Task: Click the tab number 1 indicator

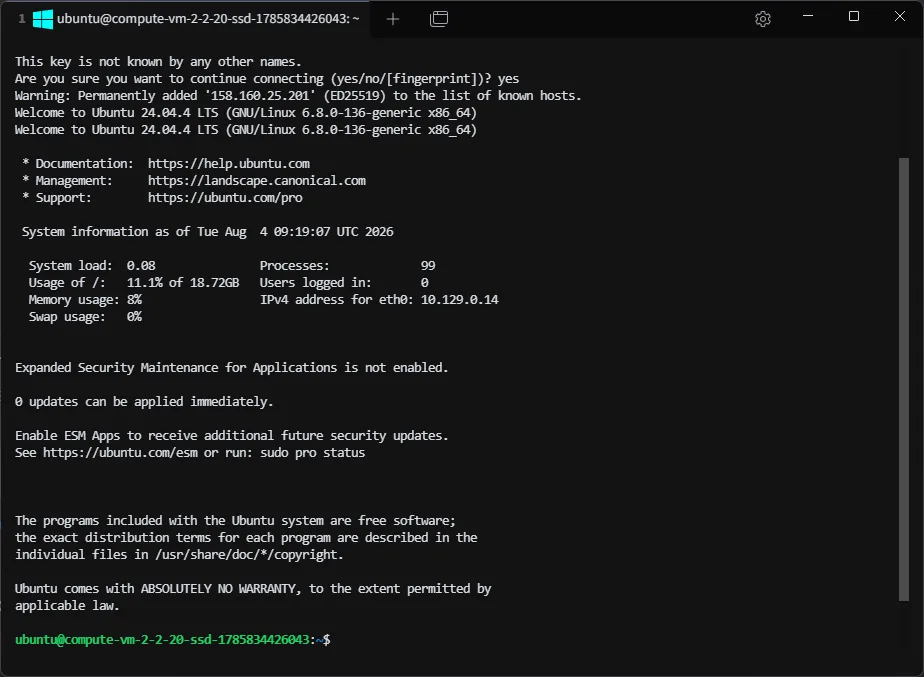Action: tap(22, 19)
